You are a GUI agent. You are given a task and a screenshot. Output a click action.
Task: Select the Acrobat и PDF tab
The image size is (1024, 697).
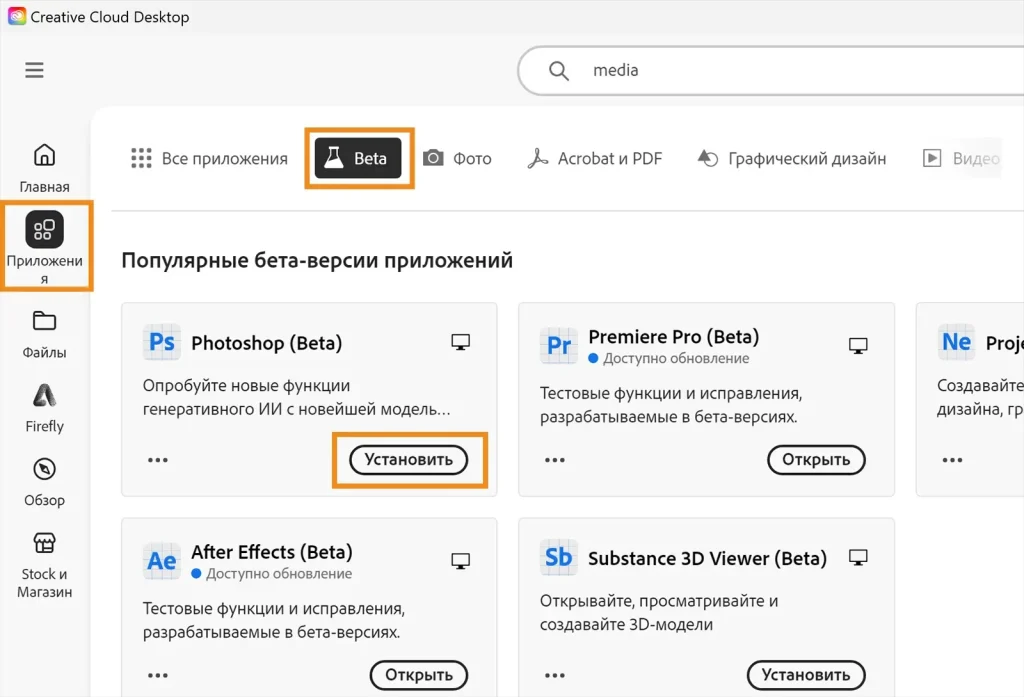click(595, 158)
